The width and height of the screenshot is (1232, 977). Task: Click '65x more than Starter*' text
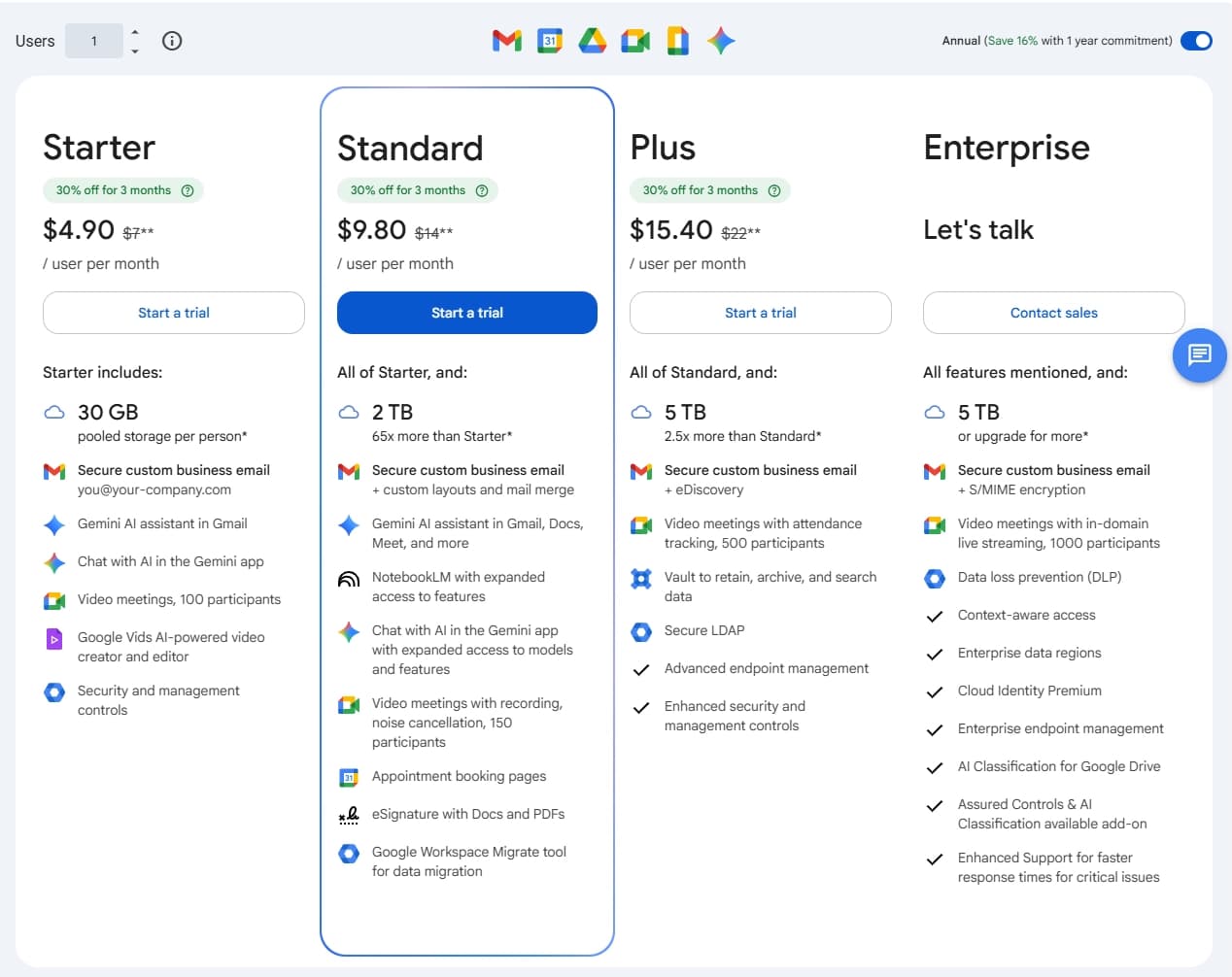click(442, 437)
